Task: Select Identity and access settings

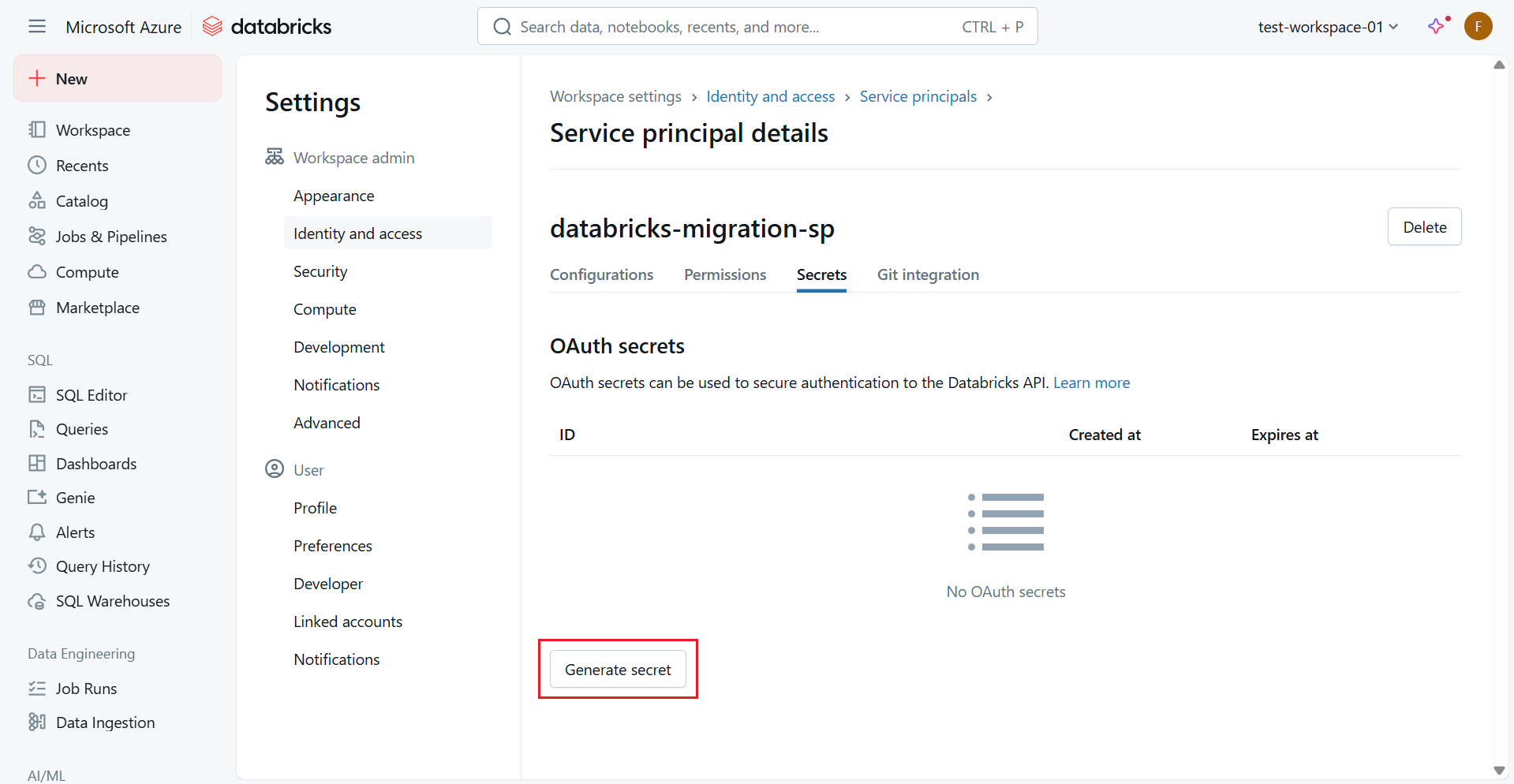Action: tap(388, 233)
